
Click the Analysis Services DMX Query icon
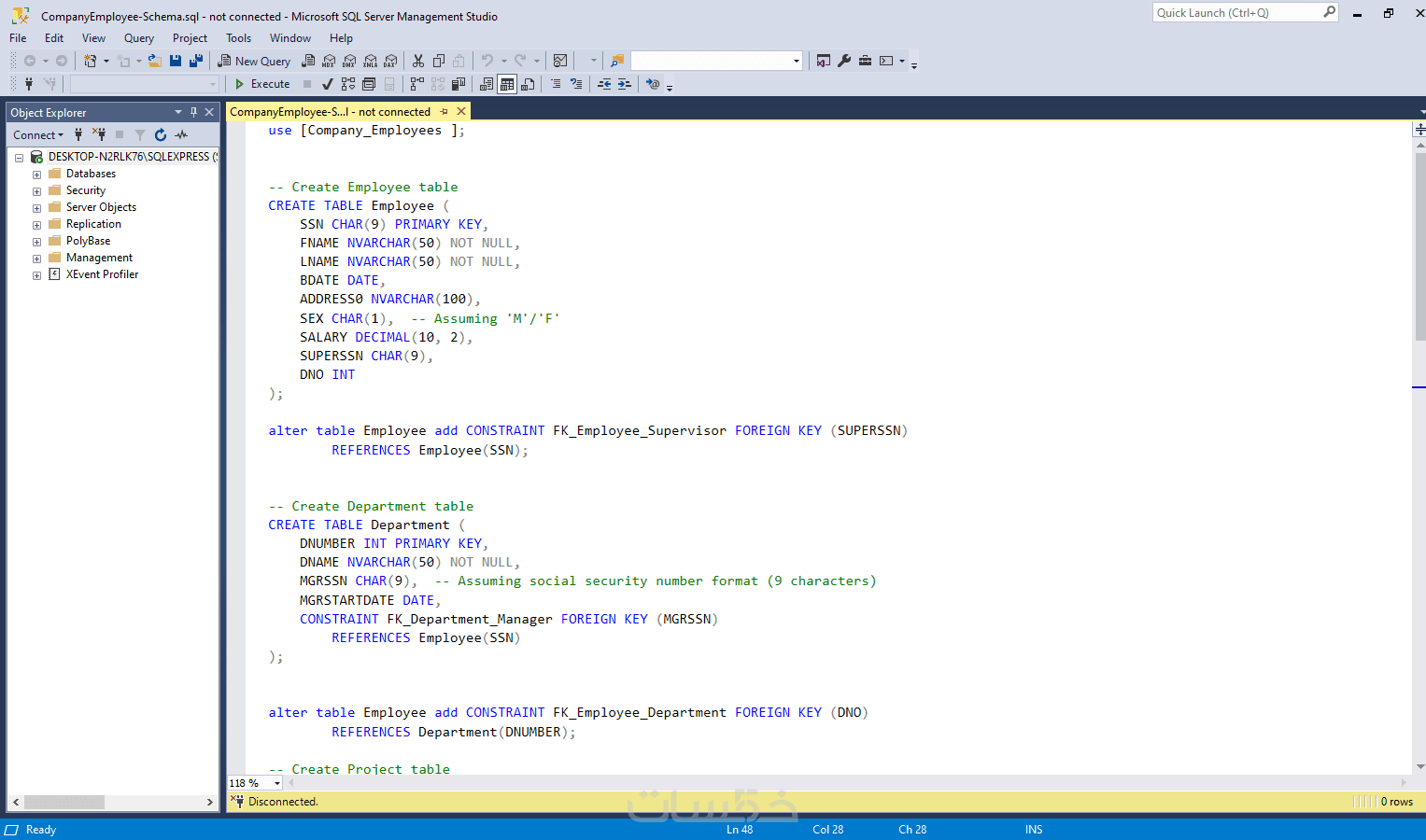[x=349, y=61]
